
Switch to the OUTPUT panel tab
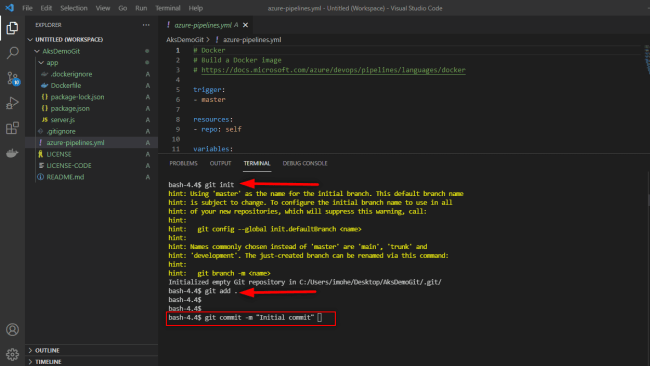(220, 163)
